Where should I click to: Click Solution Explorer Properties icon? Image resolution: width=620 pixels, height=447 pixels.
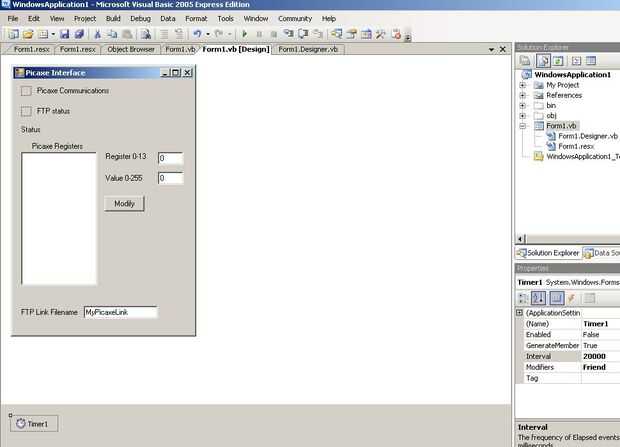(525, 61)
